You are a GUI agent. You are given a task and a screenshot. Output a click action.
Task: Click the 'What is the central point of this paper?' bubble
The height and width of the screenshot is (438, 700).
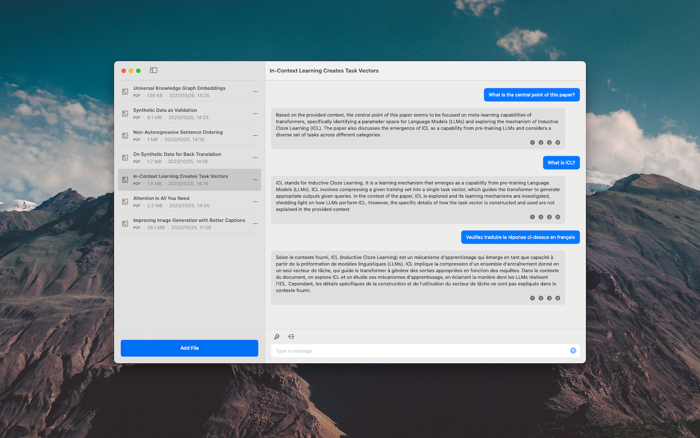pyautogui.click(x=532, y=95)
